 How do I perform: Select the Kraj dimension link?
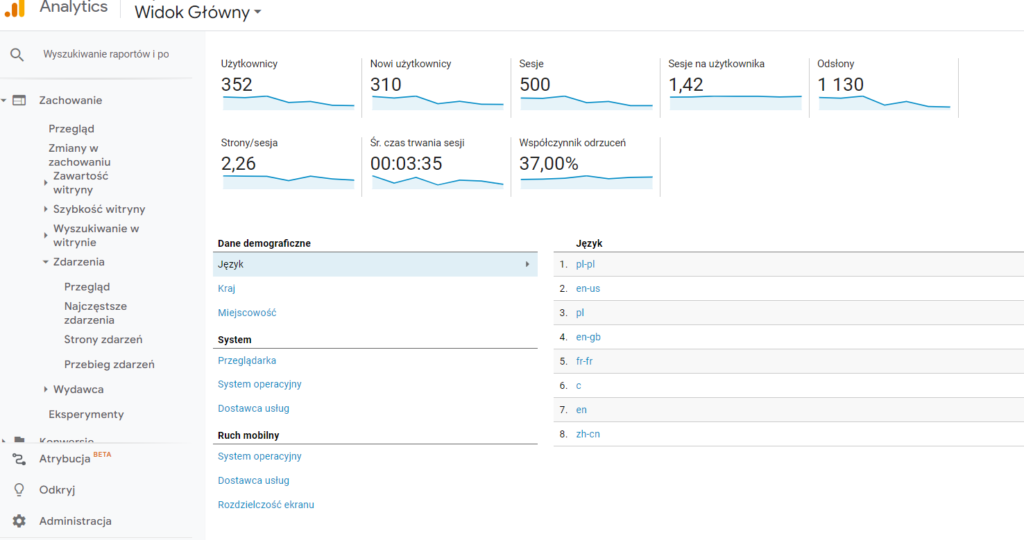[x=226, y=289]
